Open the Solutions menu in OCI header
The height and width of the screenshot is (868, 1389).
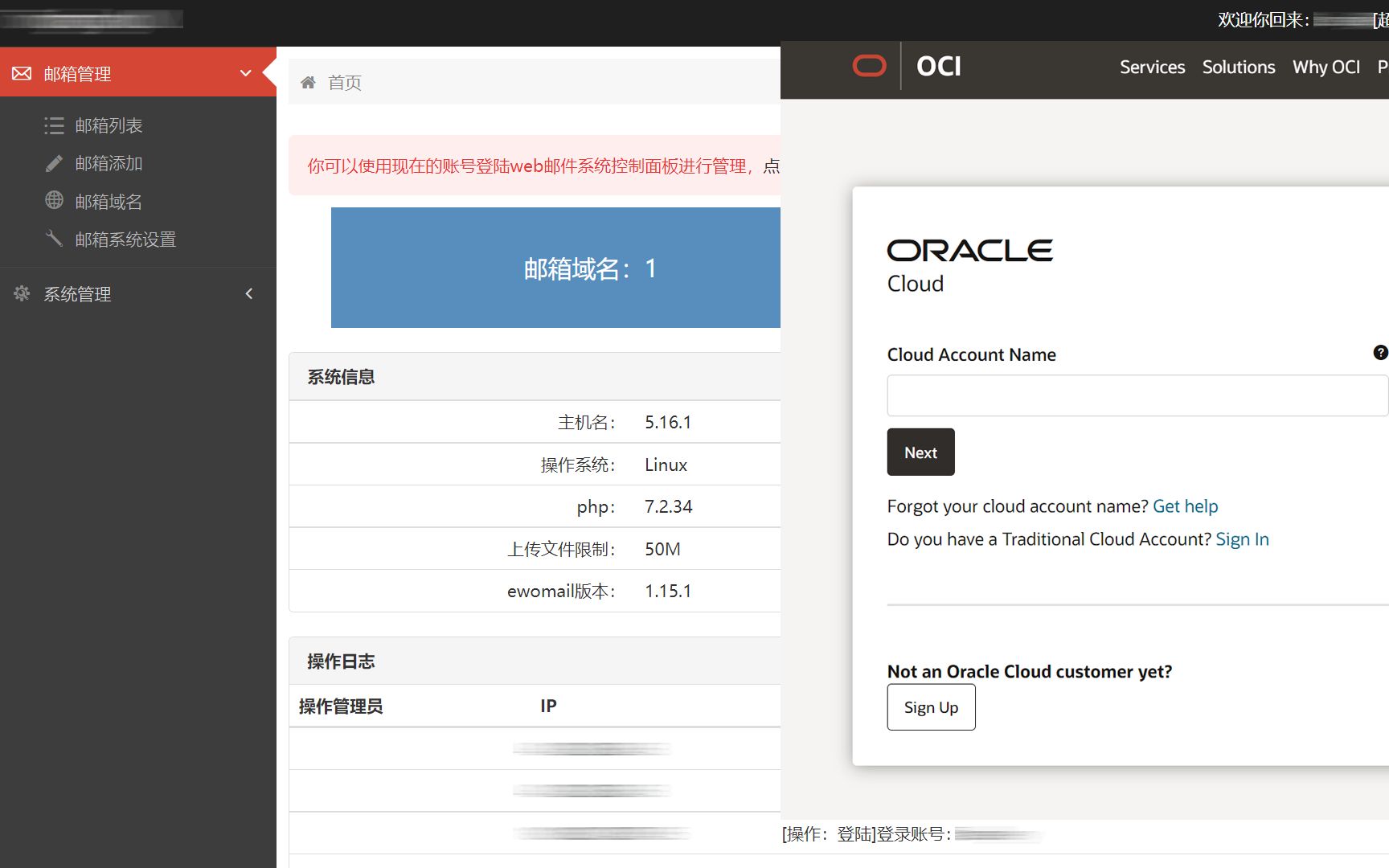[1239, 68]
